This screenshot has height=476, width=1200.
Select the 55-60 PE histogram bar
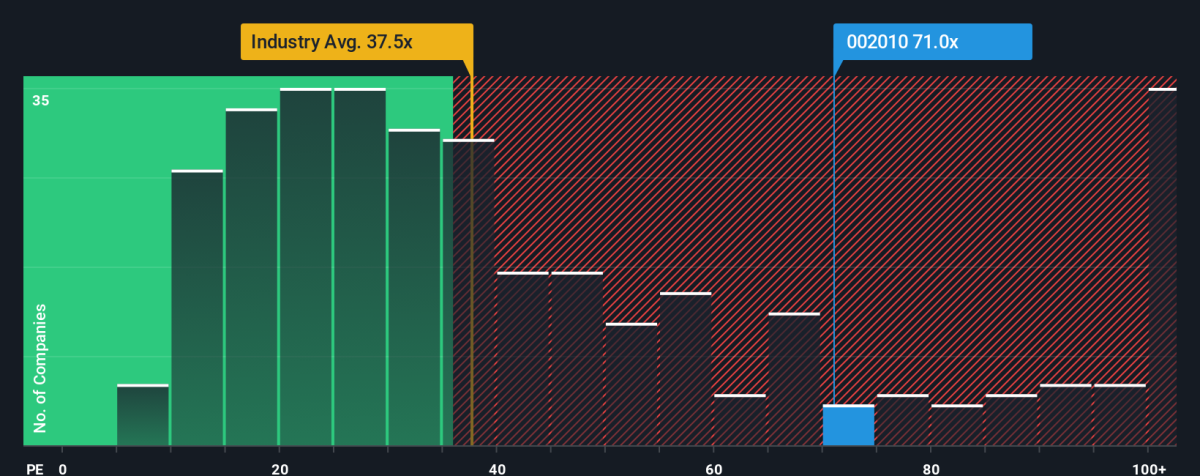tap(685, 369)
